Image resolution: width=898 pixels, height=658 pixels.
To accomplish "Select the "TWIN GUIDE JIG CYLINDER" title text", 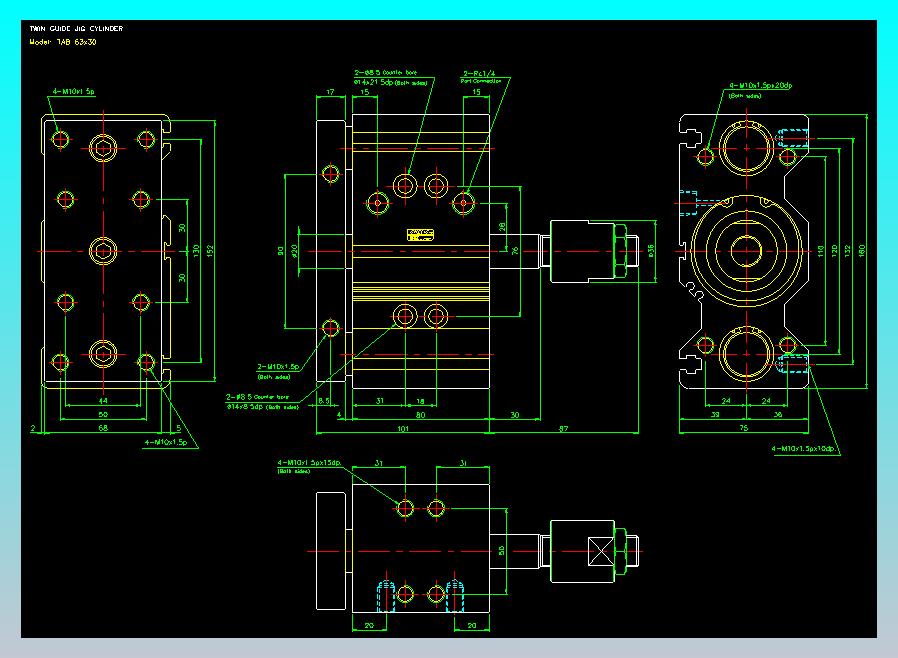I will point(76,29).
